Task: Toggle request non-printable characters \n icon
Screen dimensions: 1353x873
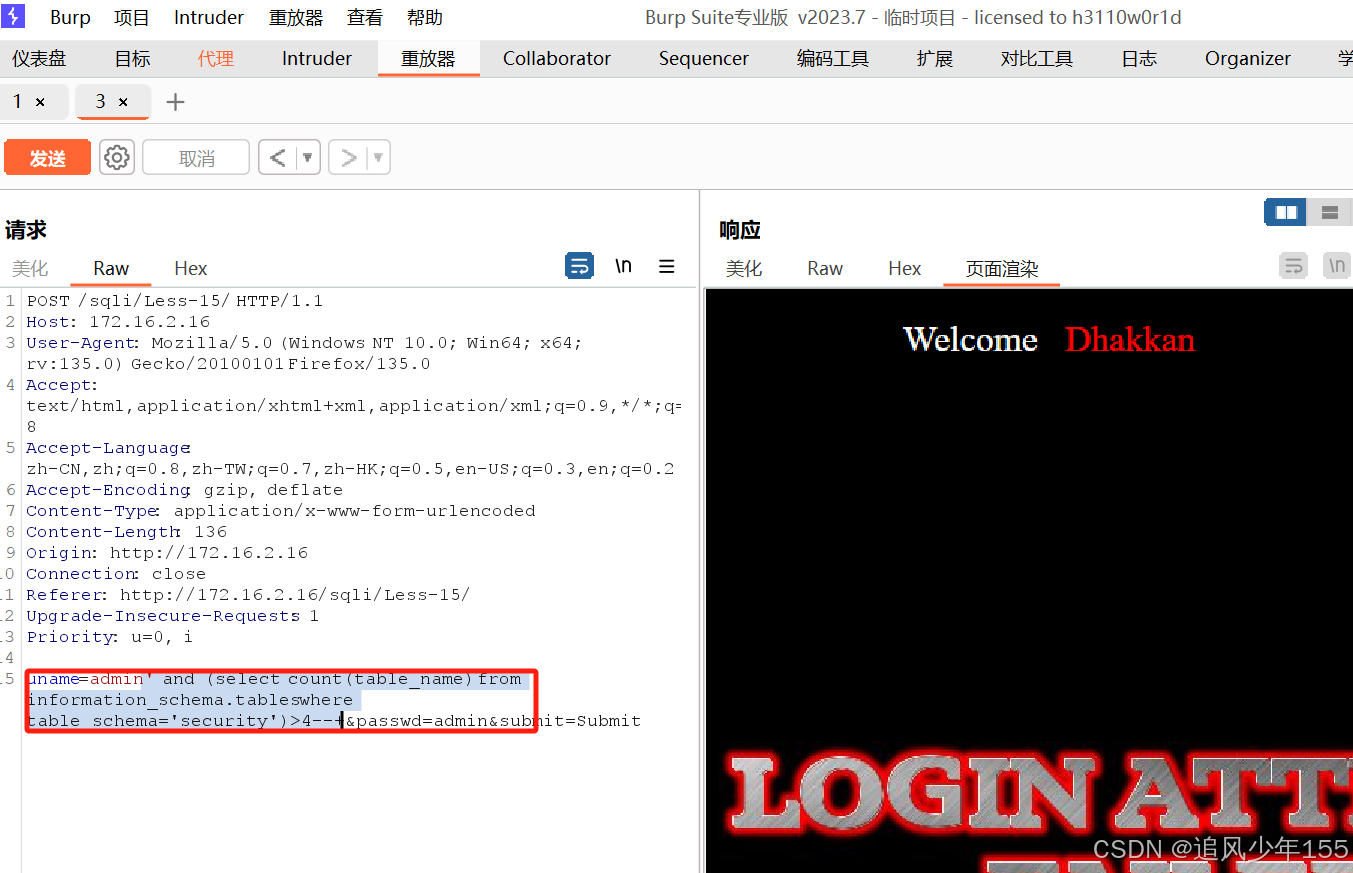Action: click(x=623, y=266)
